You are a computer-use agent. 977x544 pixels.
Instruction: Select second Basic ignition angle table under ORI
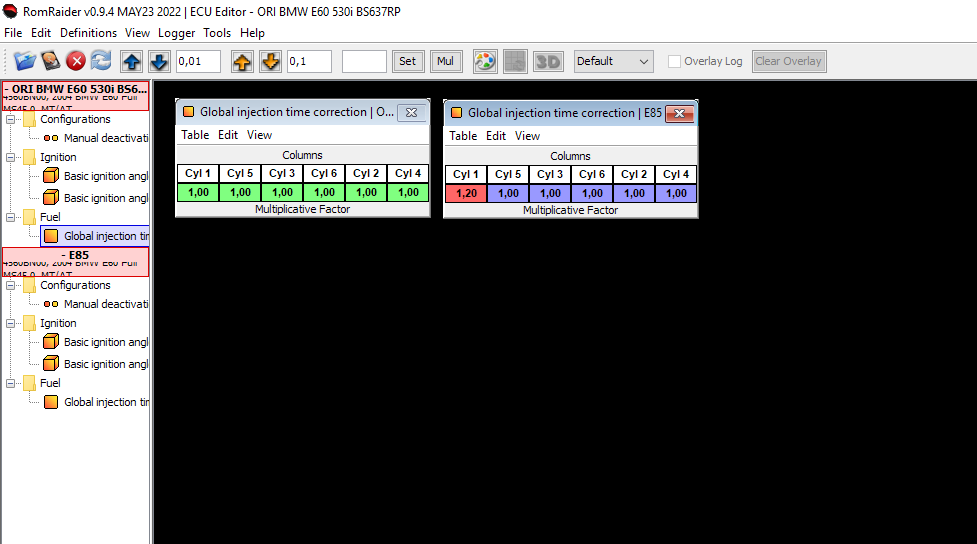[x=96, y=198]
